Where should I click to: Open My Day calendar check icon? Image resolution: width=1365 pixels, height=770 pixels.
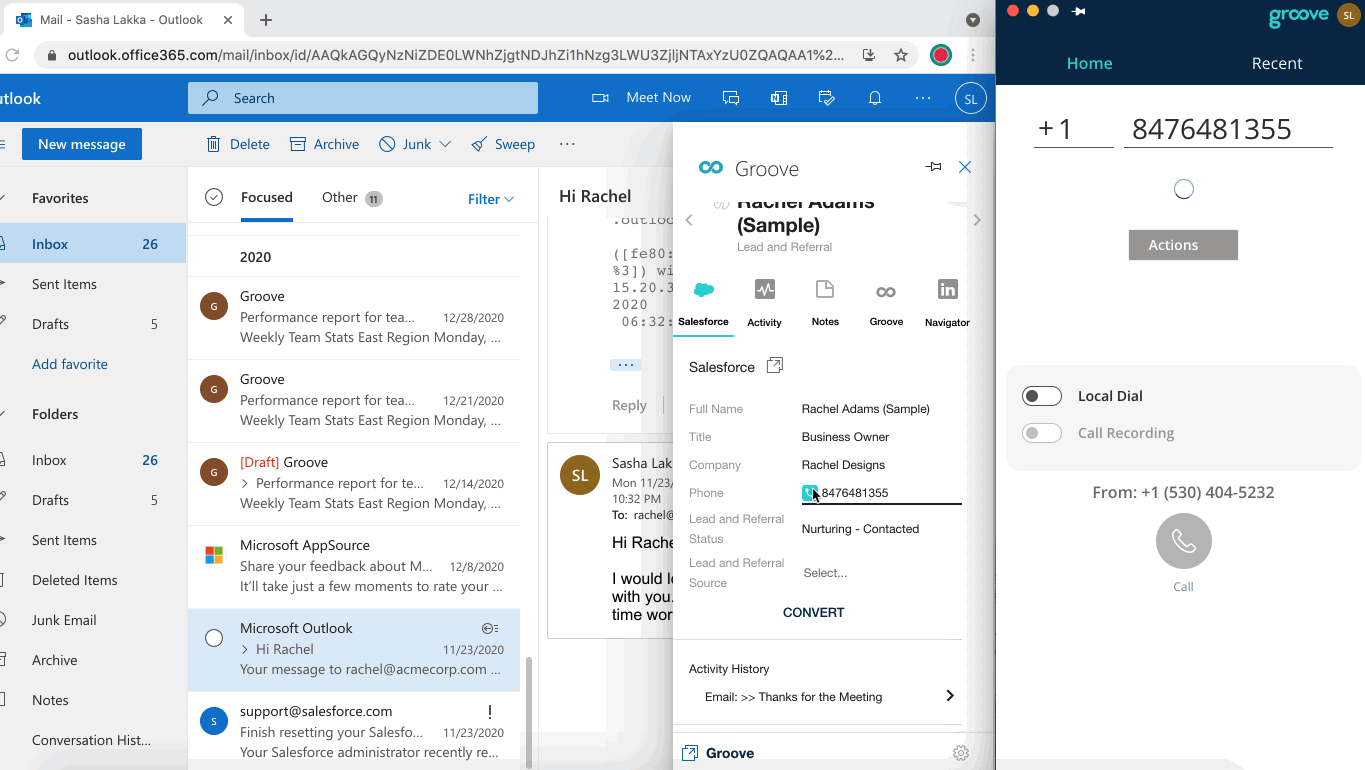coord(827,98)
